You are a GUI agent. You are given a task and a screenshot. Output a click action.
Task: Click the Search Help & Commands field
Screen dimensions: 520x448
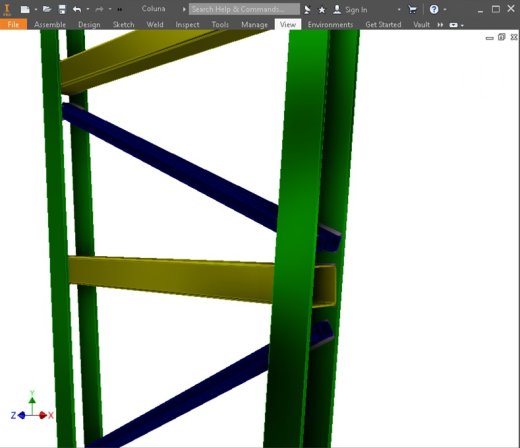(x=244, y=9)
